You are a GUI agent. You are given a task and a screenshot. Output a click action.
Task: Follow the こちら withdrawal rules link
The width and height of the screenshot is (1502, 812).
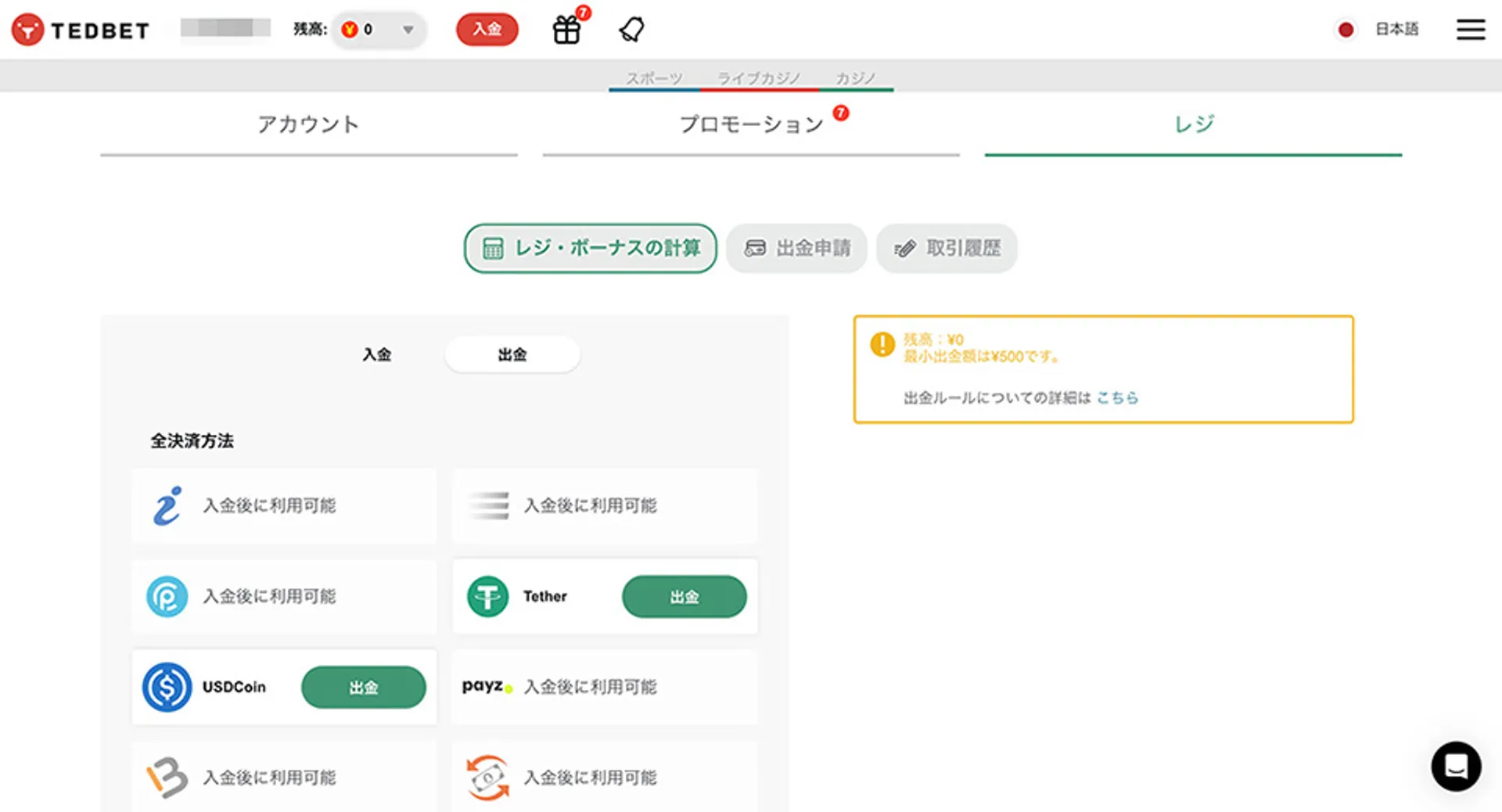(1117, 398)
